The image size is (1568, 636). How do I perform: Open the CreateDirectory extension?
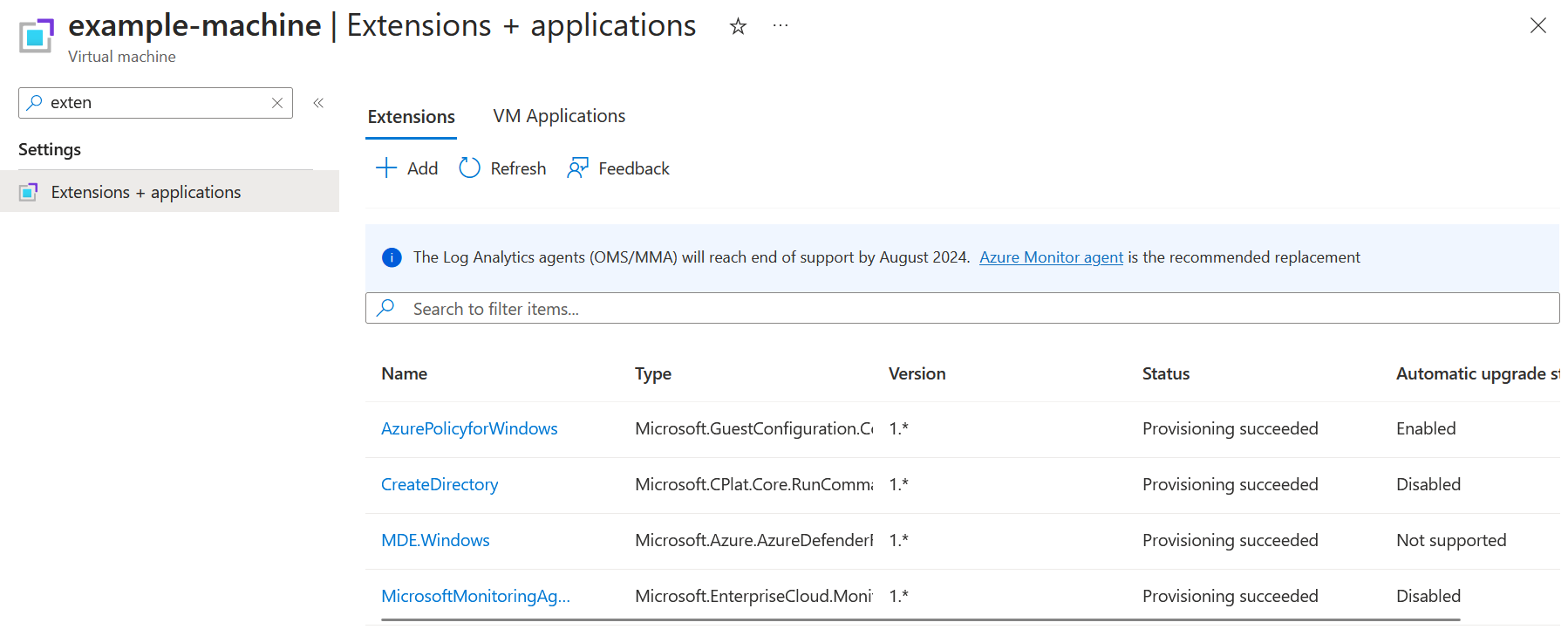pos(440,484)
